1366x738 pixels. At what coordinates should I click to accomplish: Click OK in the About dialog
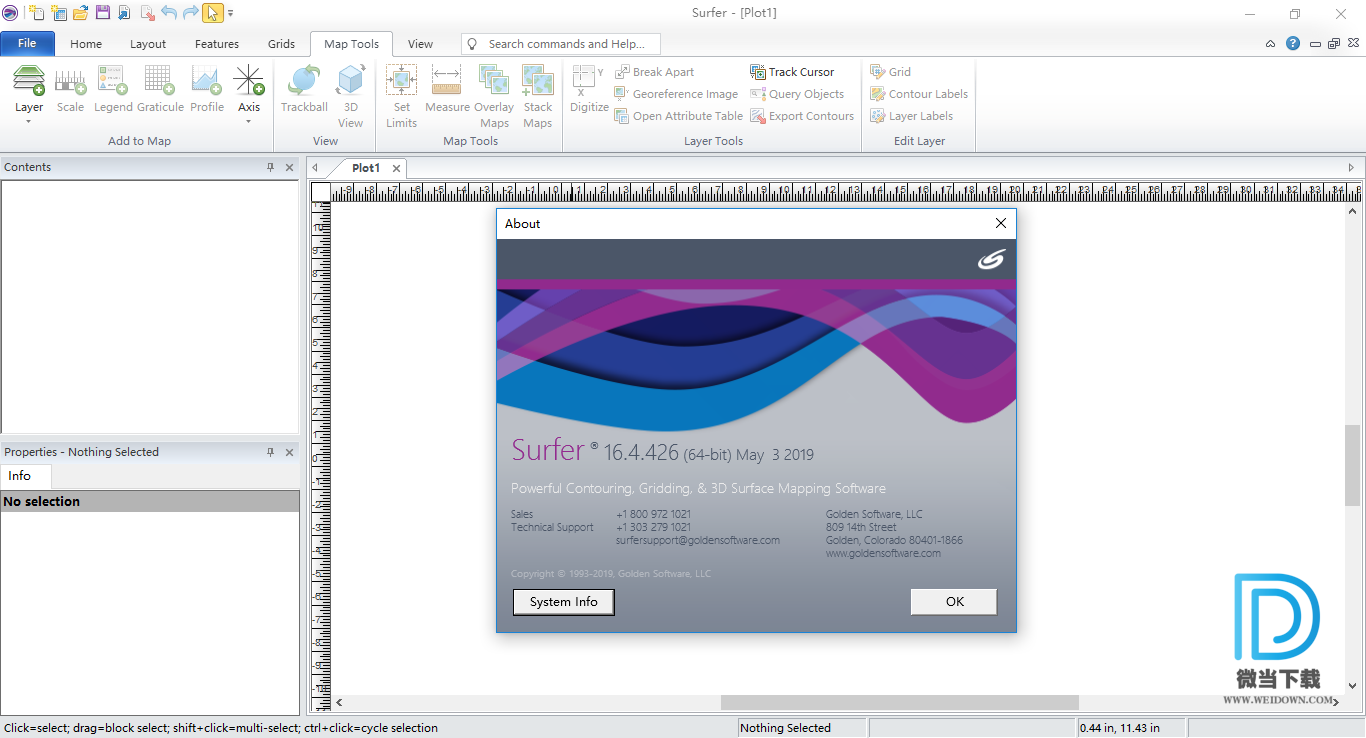point(954,602)
